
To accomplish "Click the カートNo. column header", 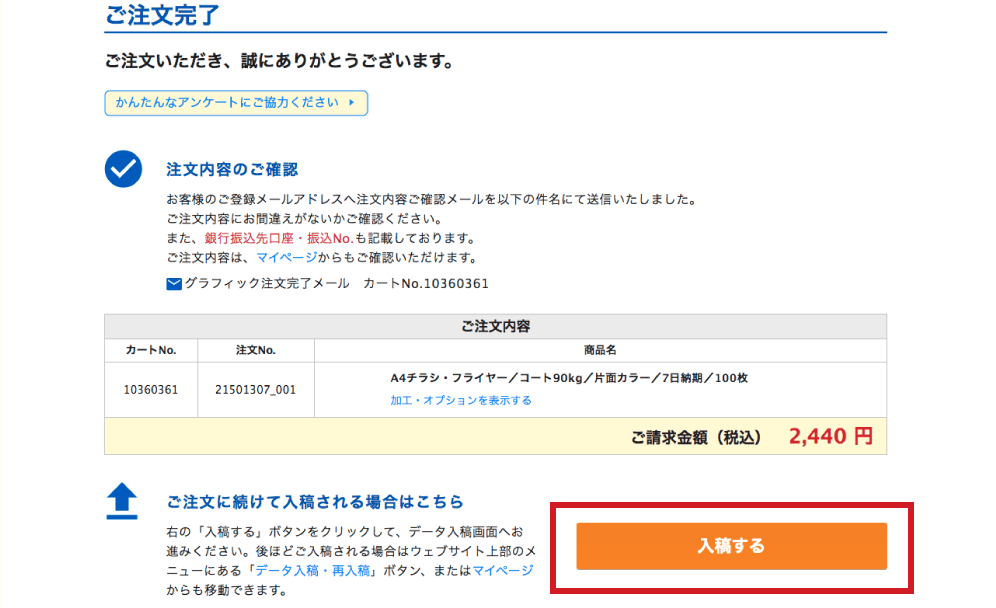I will click(x=151, y=350).
